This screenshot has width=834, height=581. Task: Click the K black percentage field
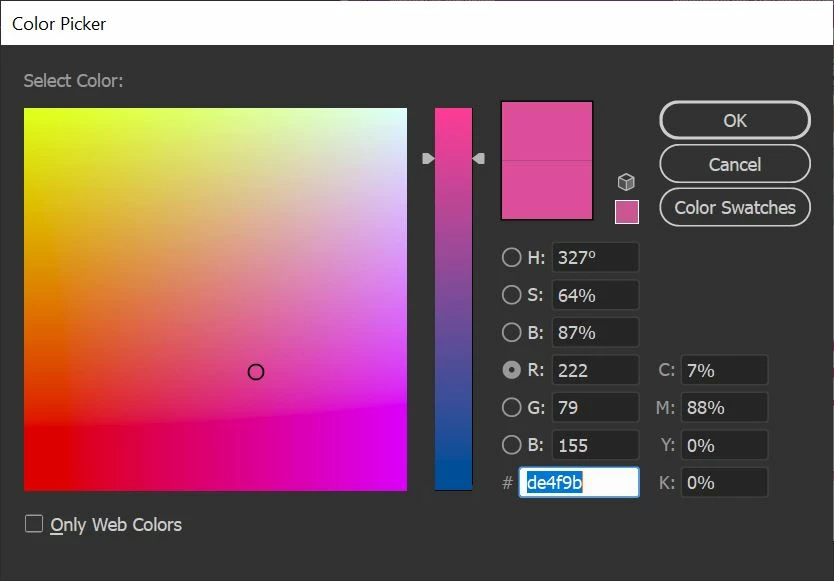[x=724, y=483]
